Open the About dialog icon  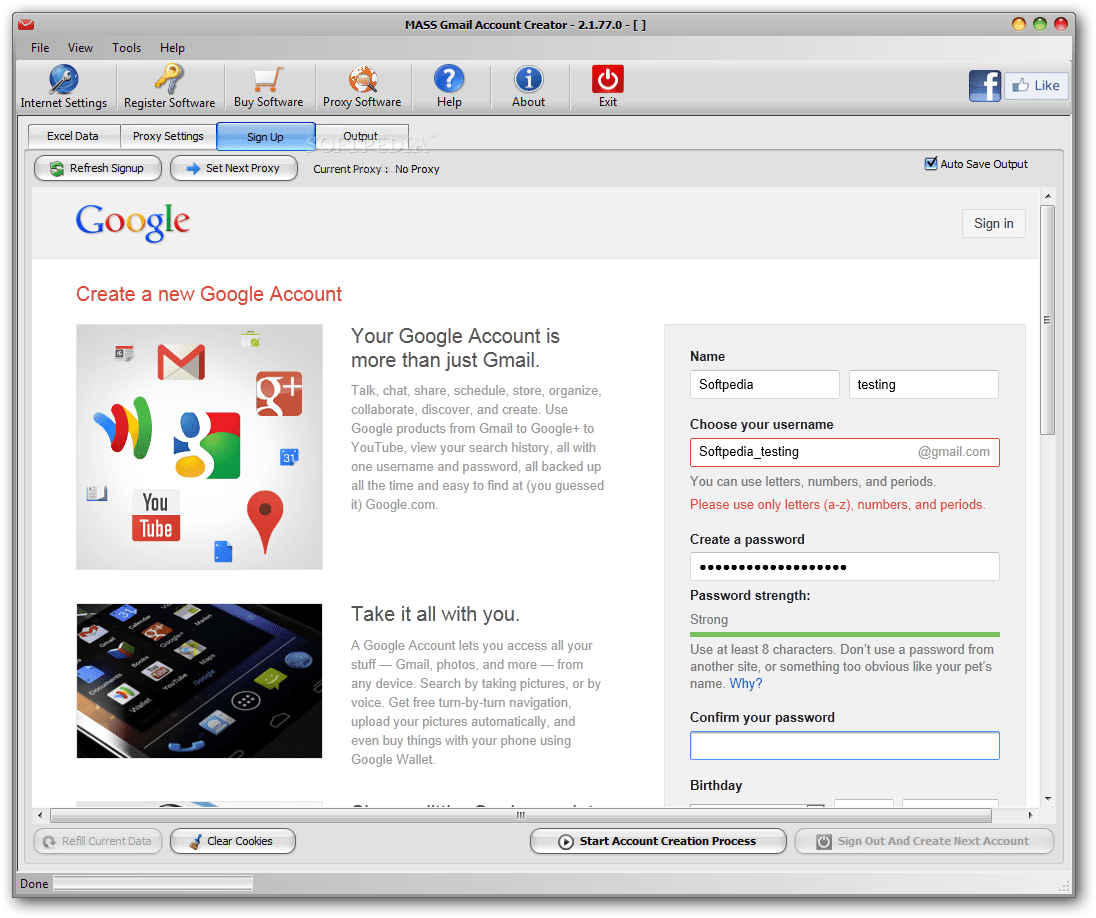[x=528, y=86]
